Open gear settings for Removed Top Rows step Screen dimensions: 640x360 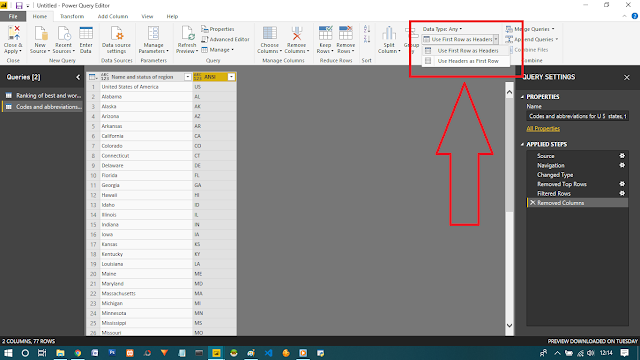point(622,184)
